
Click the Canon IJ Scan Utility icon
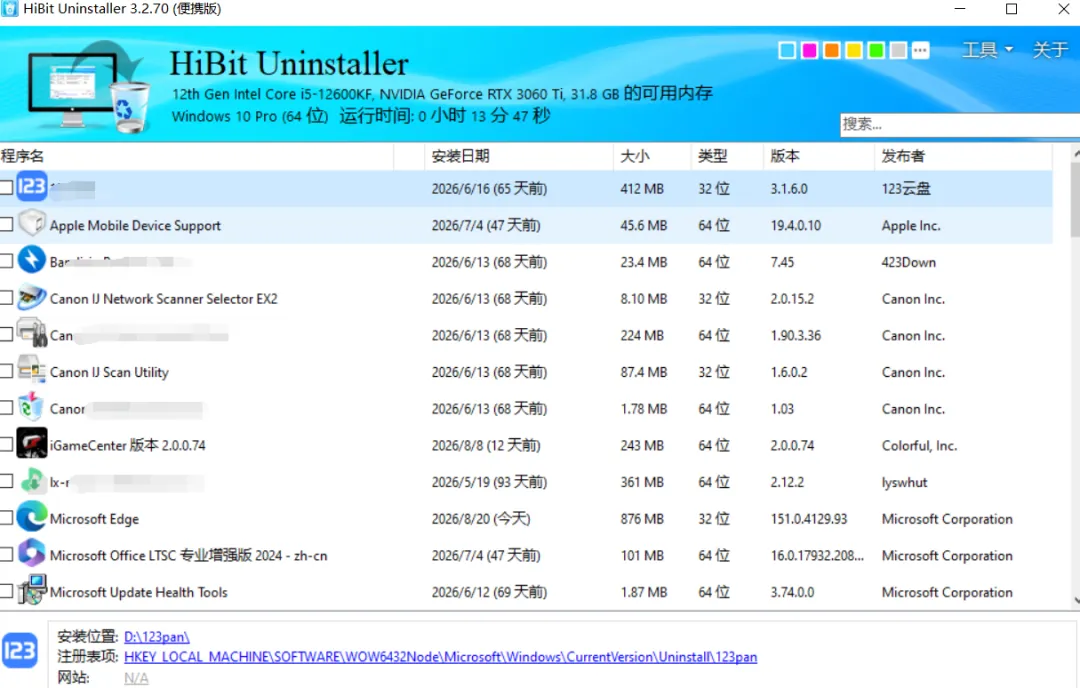click(x=32, y=370)
